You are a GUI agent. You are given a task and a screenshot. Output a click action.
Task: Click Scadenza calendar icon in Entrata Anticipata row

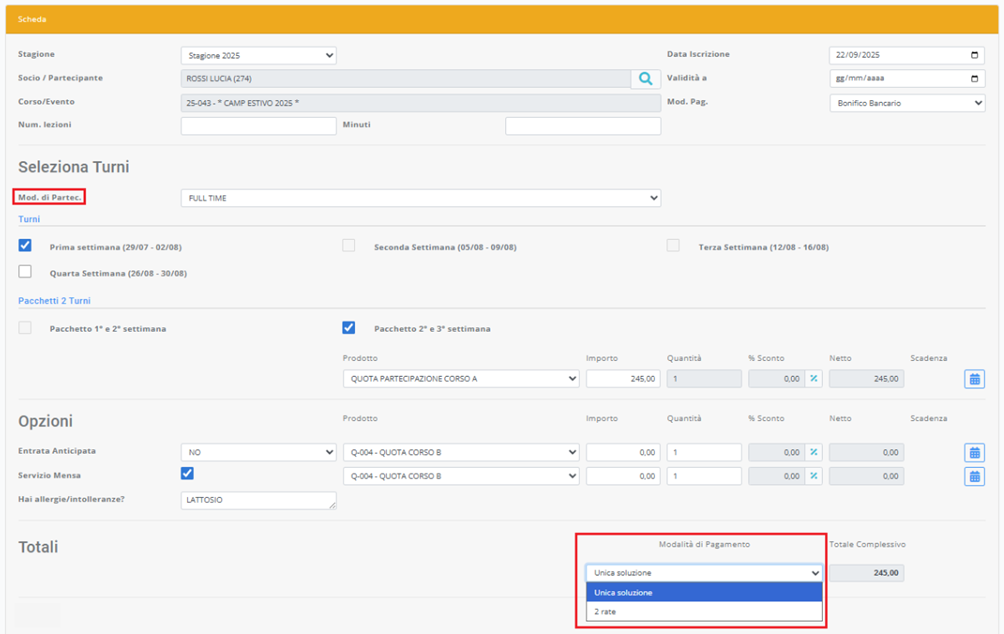pos(974,452)
